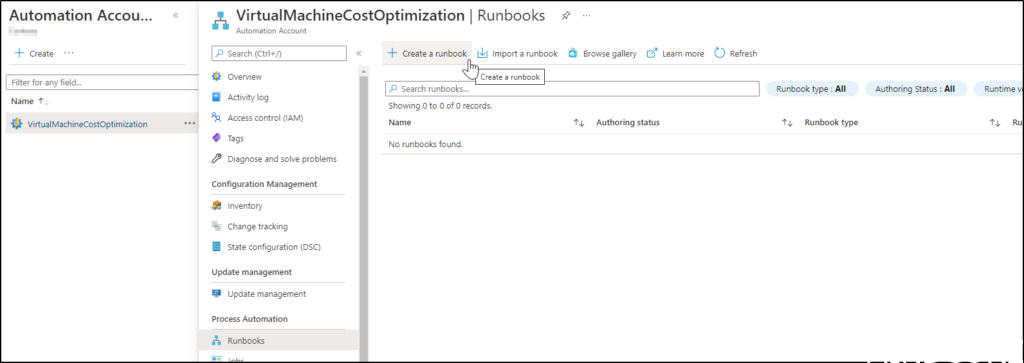The width and height of the screenshot is (1024, 363).
Task: Click the resource menu vertical scrollbar
Action: tap(363, 215)
